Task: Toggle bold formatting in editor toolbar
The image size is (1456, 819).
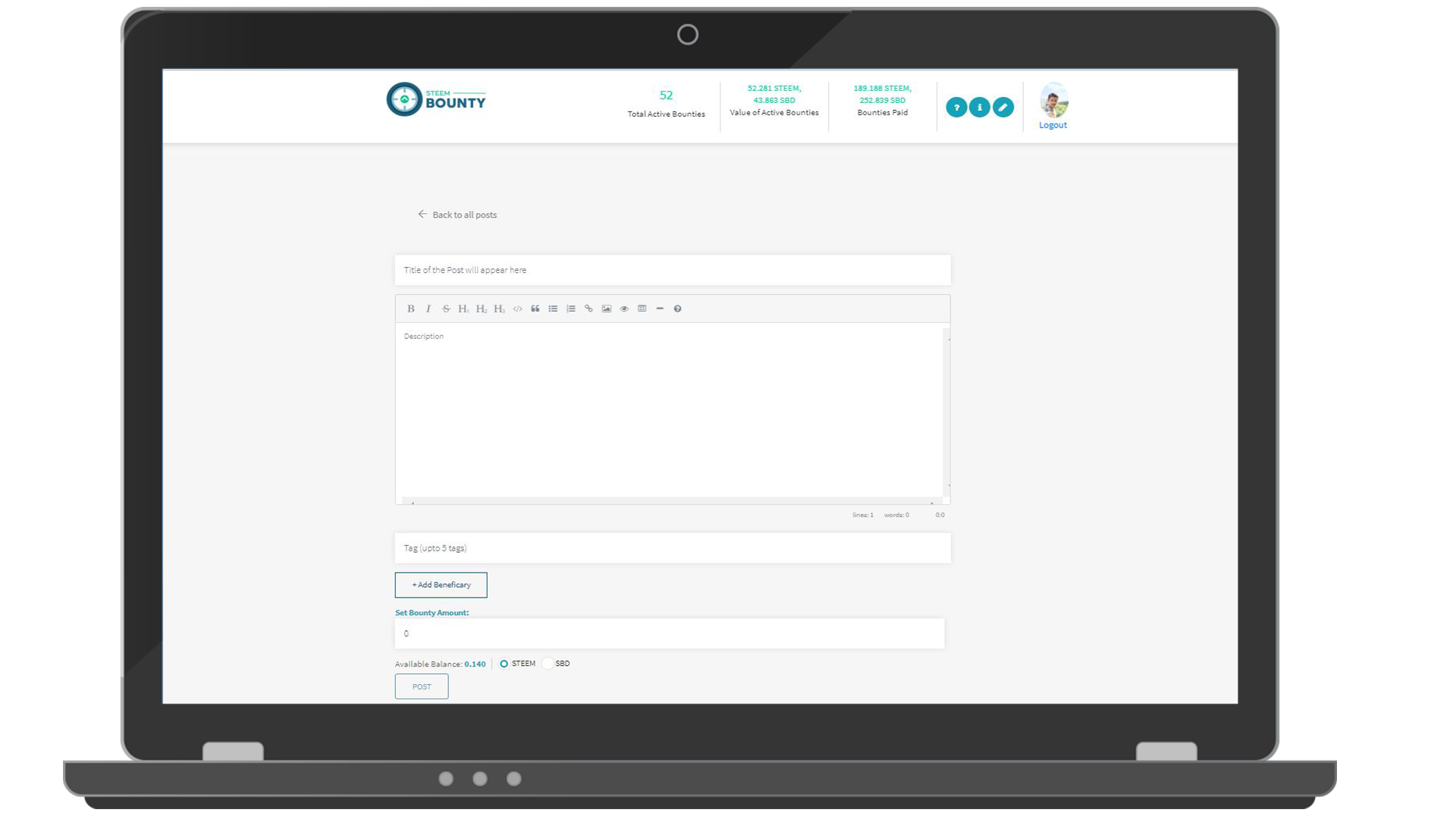Action: coord(410,309)
